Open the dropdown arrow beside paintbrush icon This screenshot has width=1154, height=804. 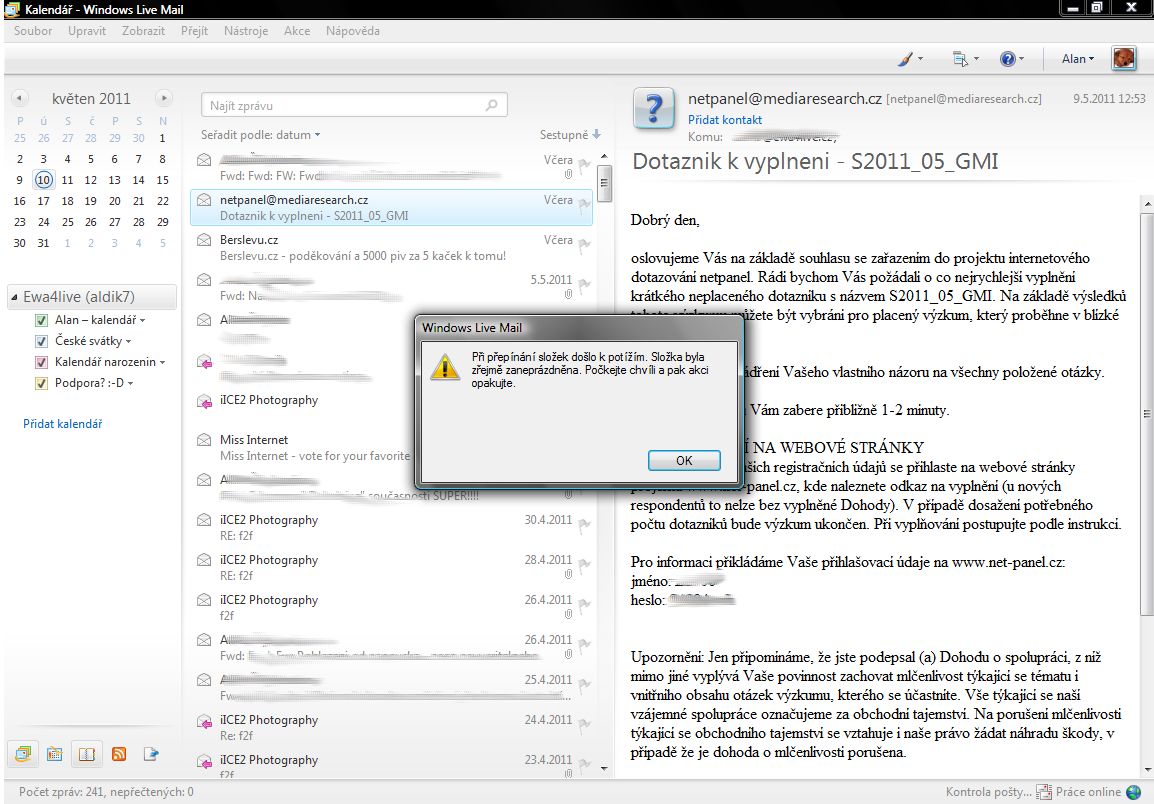tap(920, 59)
